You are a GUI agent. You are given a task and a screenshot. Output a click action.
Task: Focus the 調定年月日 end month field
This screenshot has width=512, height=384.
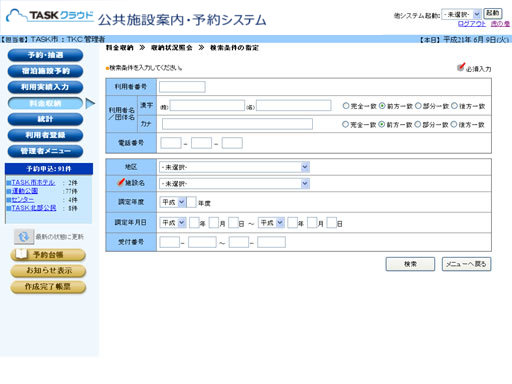click(x=312, y=223)
